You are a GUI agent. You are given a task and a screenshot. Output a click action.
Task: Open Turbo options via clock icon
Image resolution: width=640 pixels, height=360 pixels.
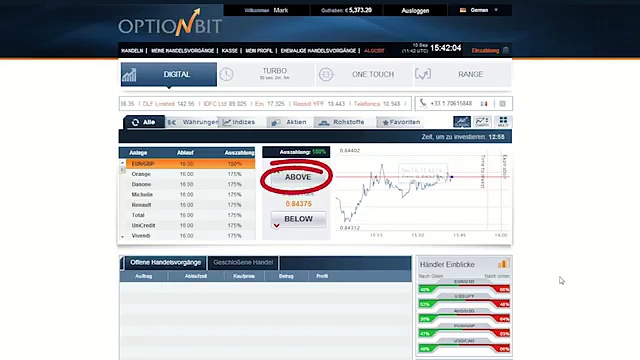click(x=227, y=74)
